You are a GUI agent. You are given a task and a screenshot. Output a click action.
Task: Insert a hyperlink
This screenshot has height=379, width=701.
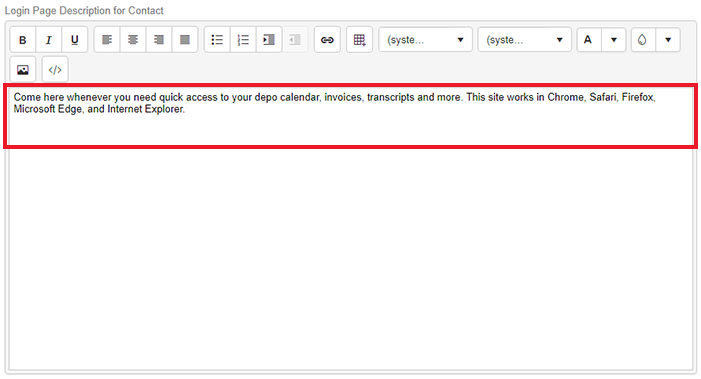point(327,40)
